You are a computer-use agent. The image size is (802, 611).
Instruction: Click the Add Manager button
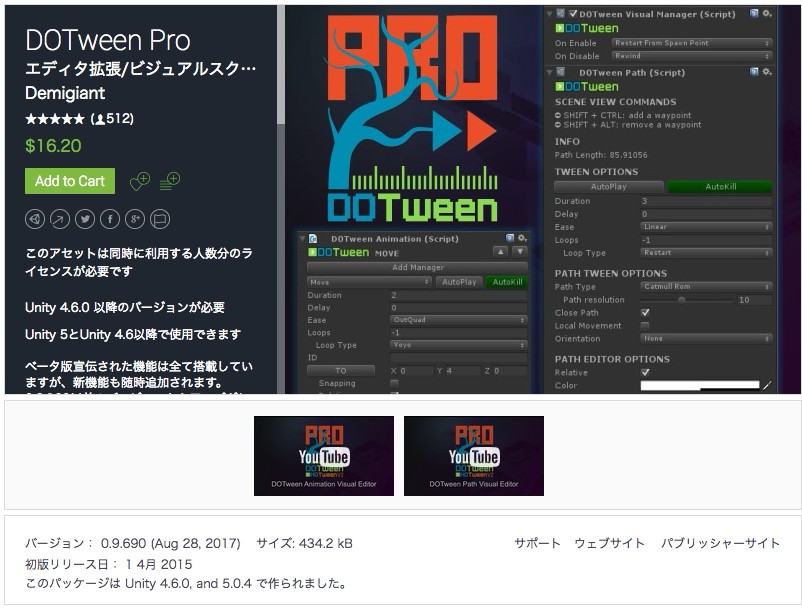tap(417, 267)
